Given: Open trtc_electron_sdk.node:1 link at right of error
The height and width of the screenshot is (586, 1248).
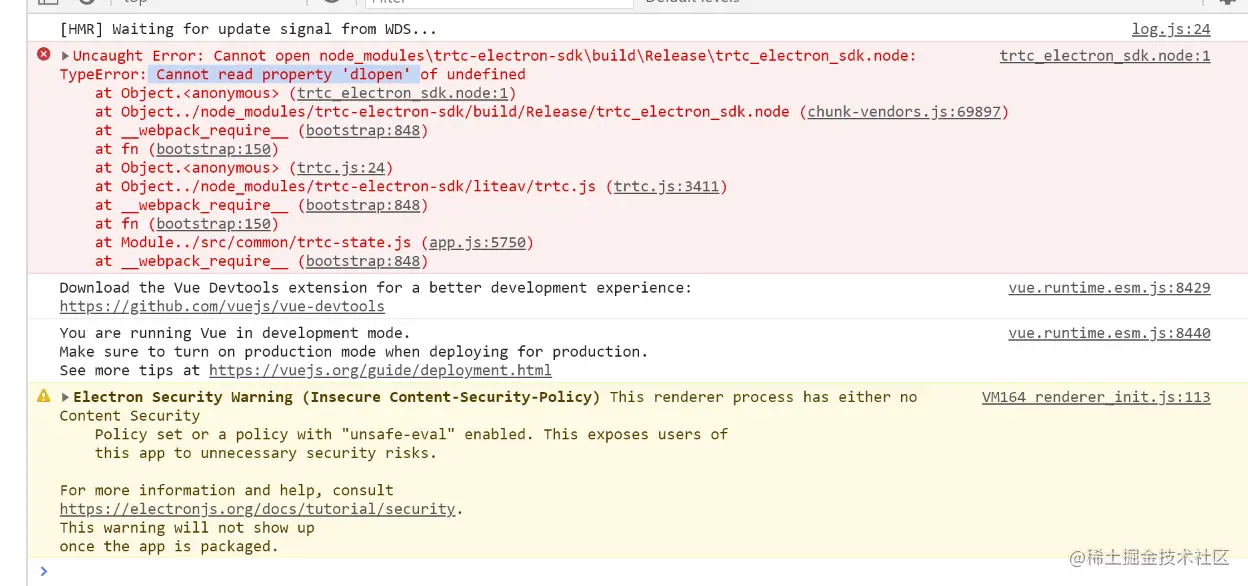Looking at the screenshot, I should 1105,56.
